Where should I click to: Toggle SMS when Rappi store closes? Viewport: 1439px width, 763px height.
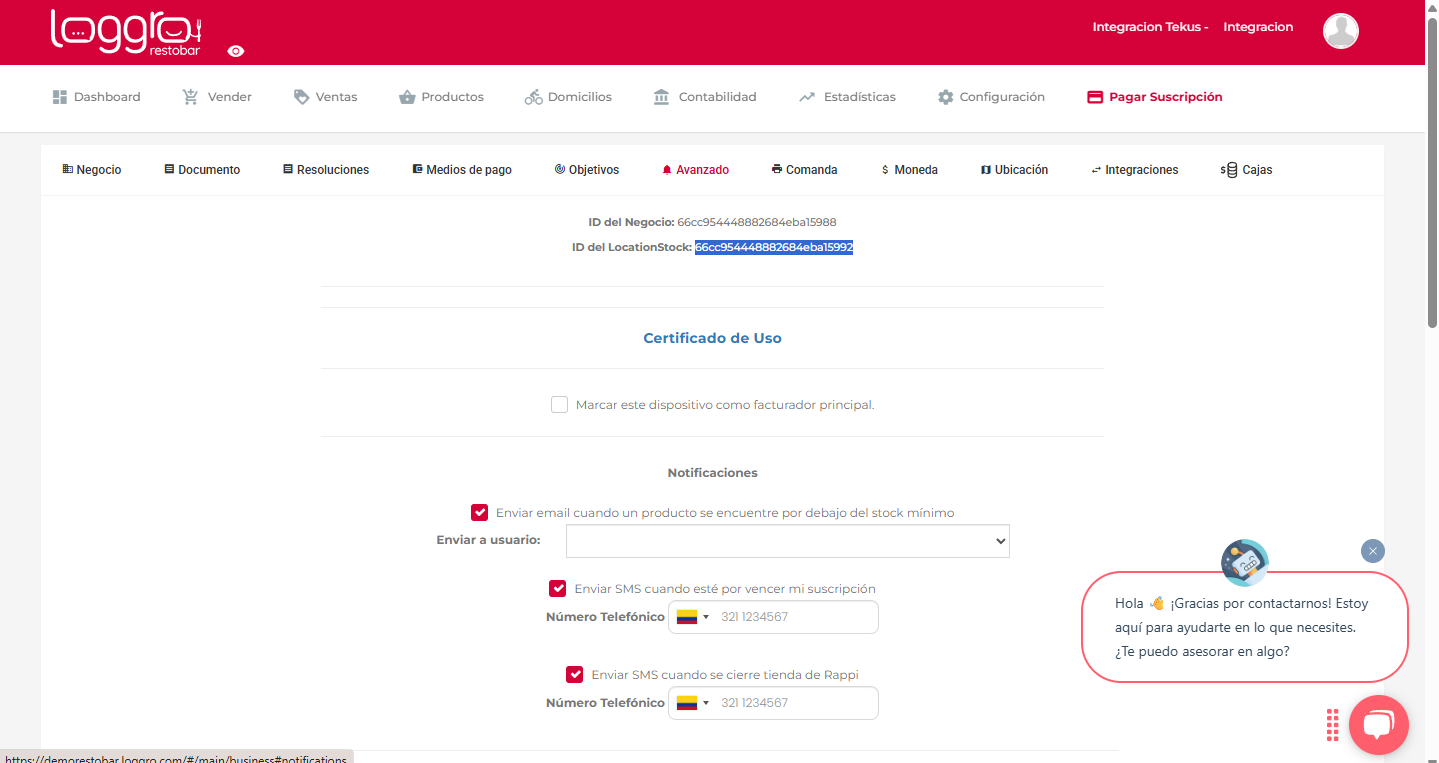coord(575,675)
